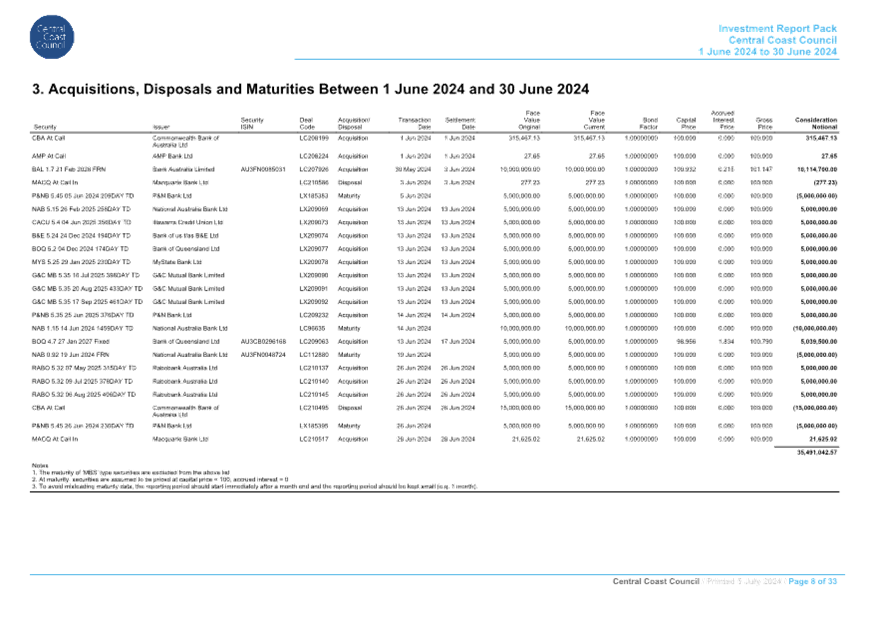
Task: Click issuer 'AMP Bank Ltd'
Action: [x=173, y=156]
